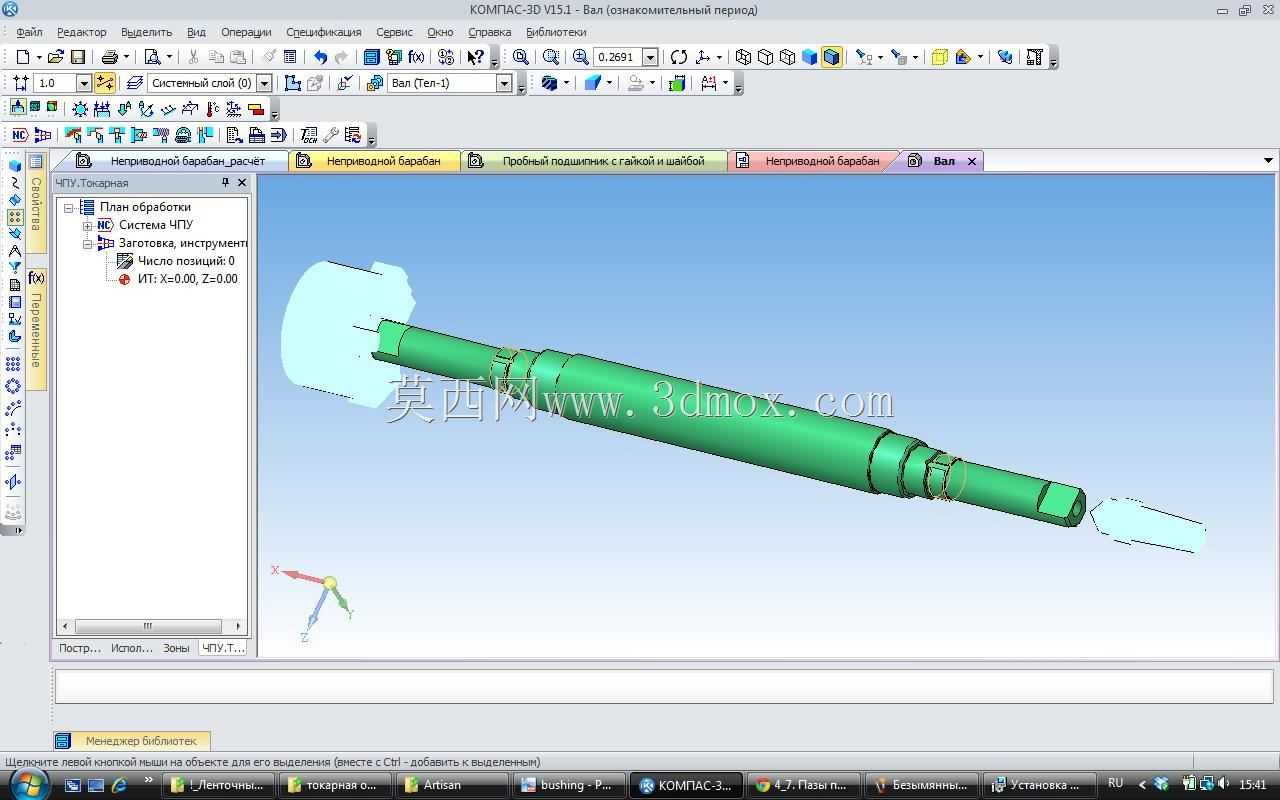Switch to токарная о... taskbar window
Viewport: 1280px width, 800px height.
[x=335, y=785]
